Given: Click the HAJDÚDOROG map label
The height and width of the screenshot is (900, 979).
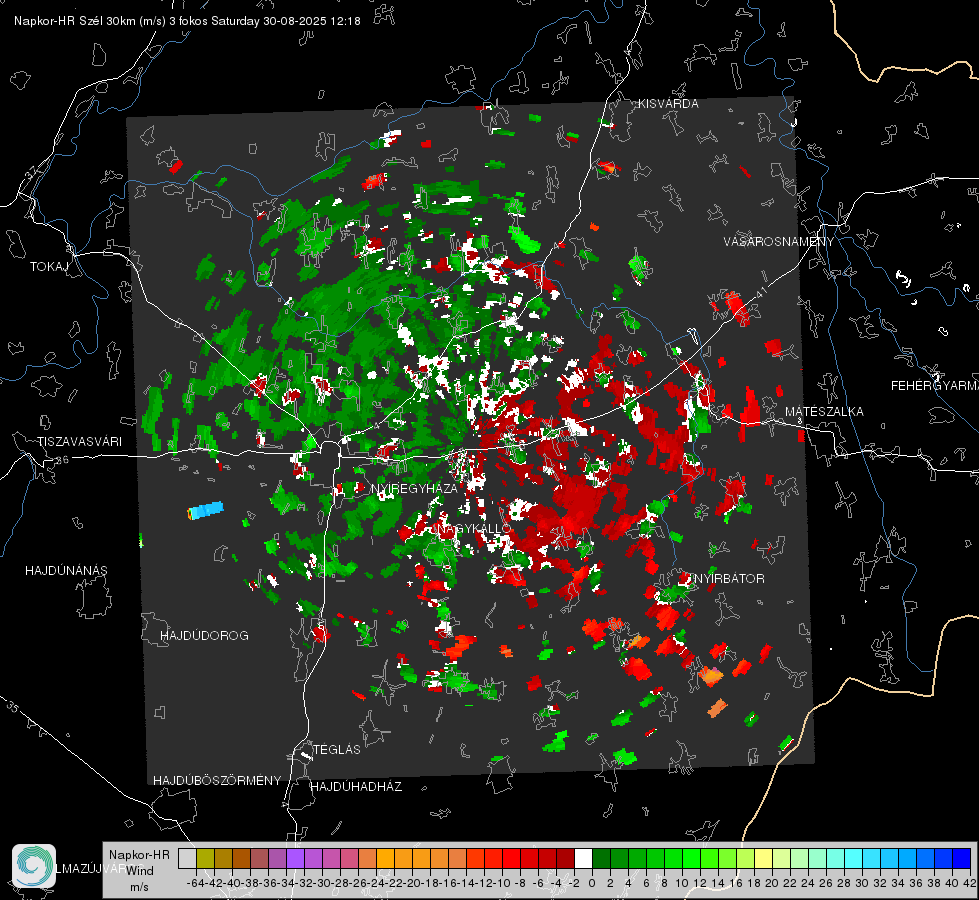Looking at the screenshot, I should coord(204,636).
